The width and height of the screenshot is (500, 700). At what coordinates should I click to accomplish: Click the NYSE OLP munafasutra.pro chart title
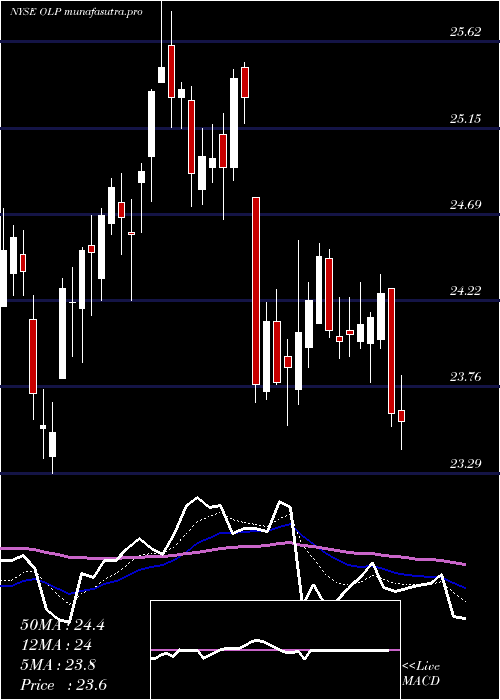76,12
